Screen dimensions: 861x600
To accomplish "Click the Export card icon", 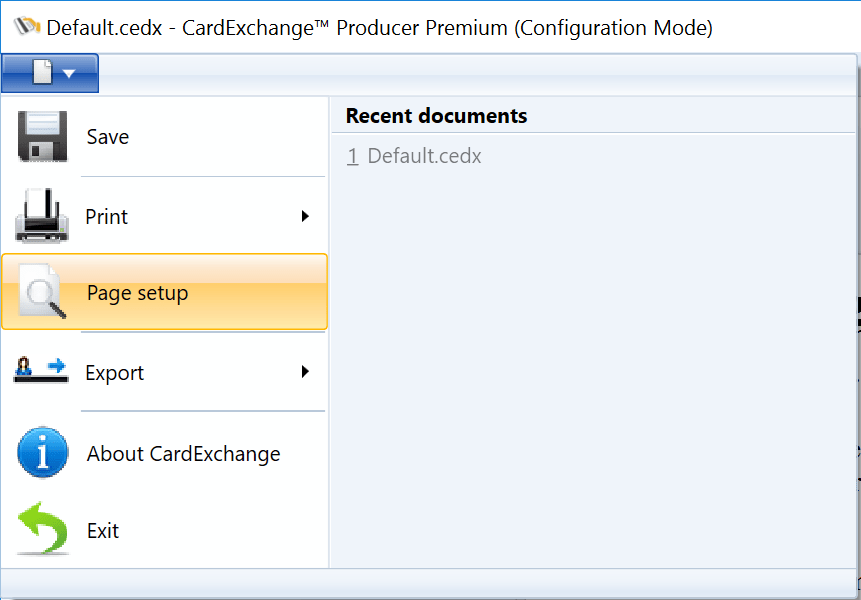I will tap(41, 371).
